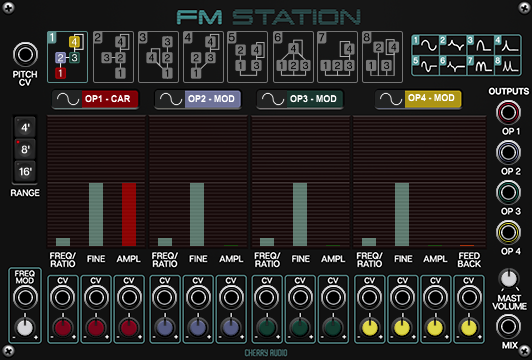This screenshot has width=532, height=360.
Task: Click purple OP2 FREQ/RATIO CV knob
Action: 165,327
